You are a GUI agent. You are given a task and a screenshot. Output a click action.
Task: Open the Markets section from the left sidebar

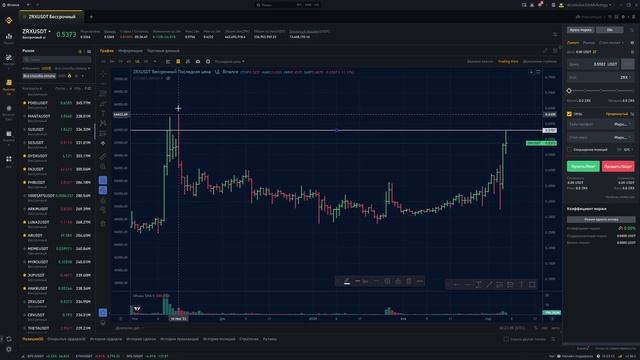click(x=9, y=38)
